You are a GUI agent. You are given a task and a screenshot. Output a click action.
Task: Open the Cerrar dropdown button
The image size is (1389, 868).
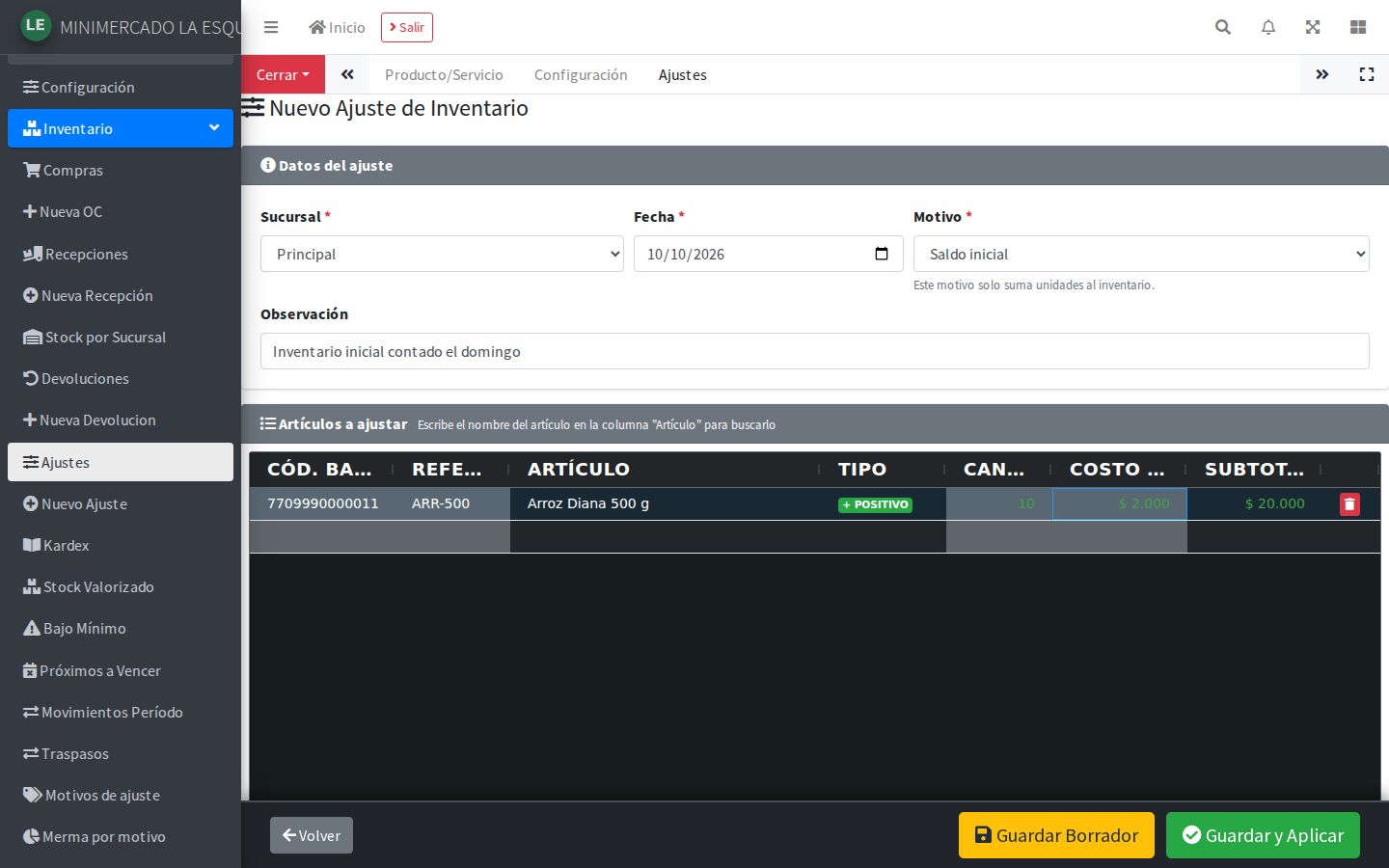[283, 74]
